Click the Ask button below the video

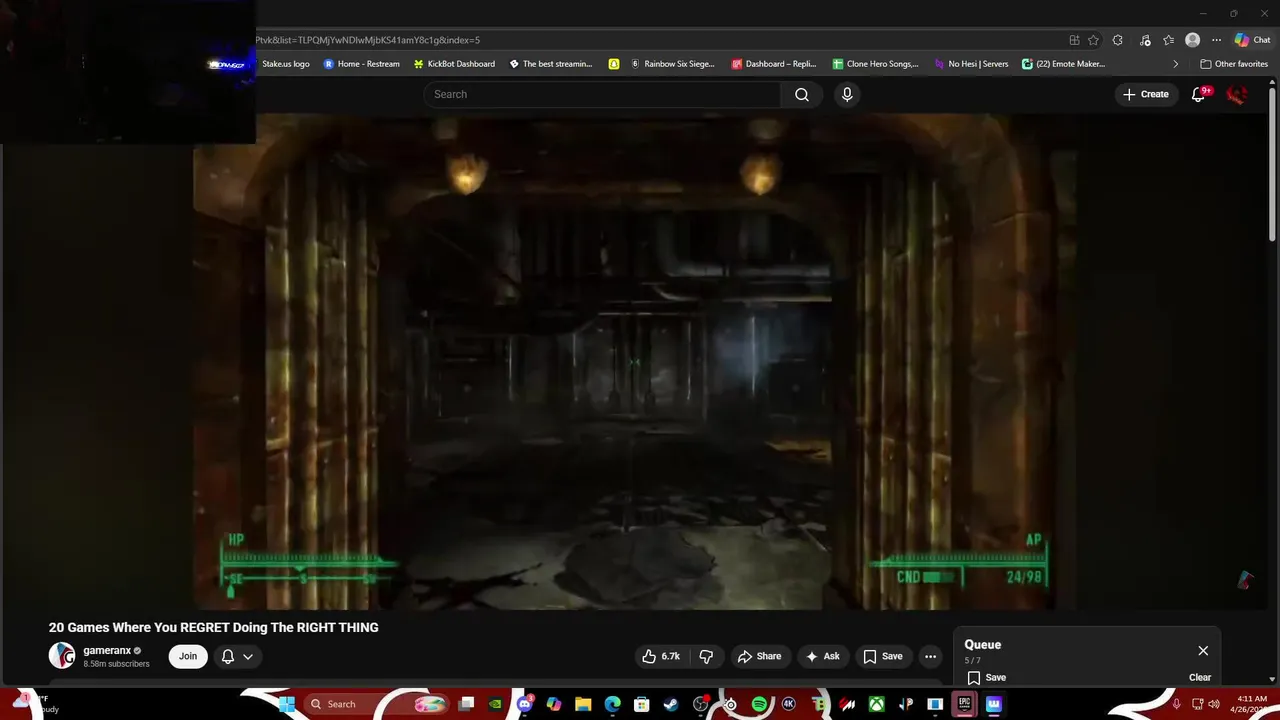coord(823,656)
